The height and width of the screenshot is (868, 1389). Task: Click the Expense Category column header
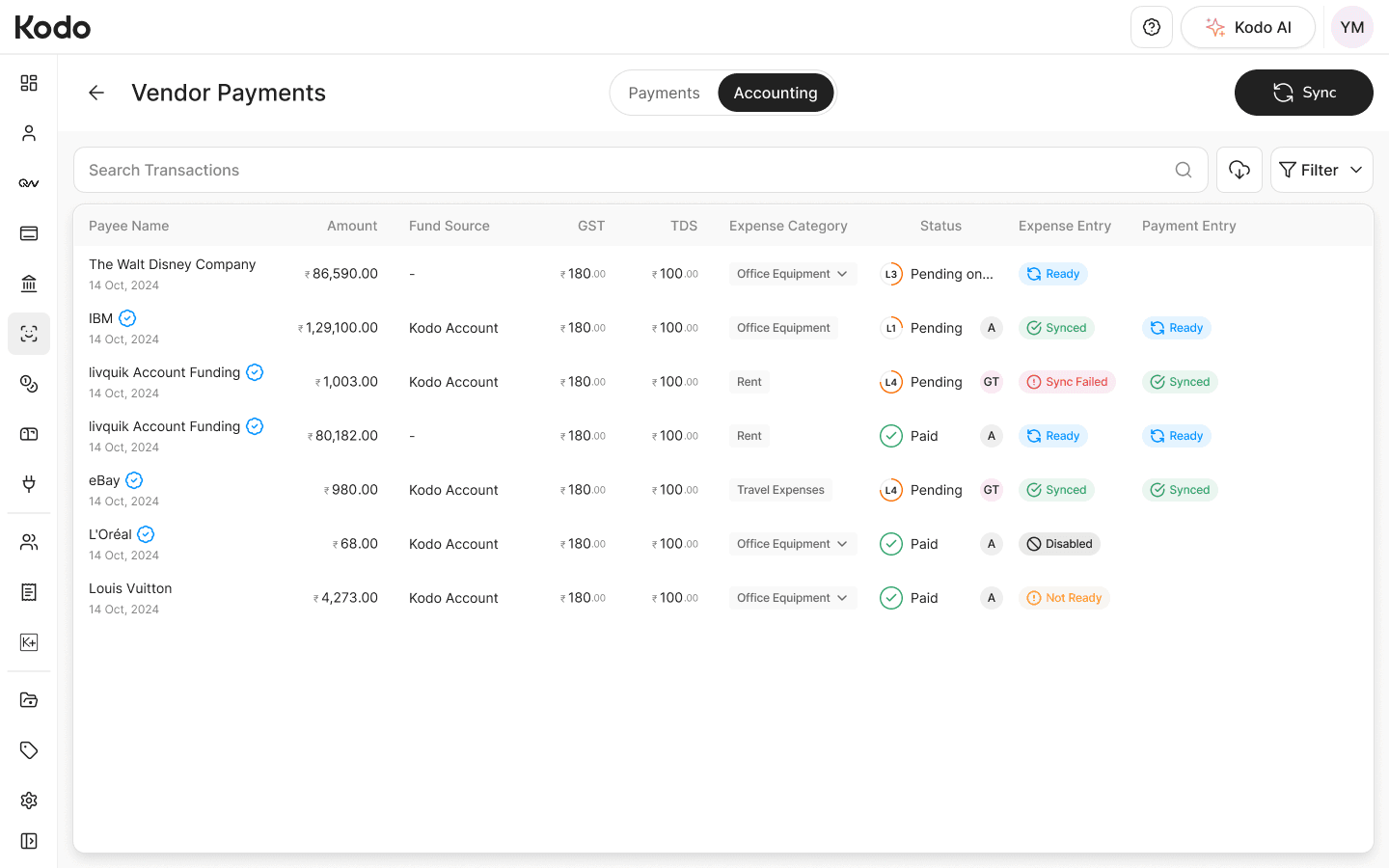tap(788, 226)
